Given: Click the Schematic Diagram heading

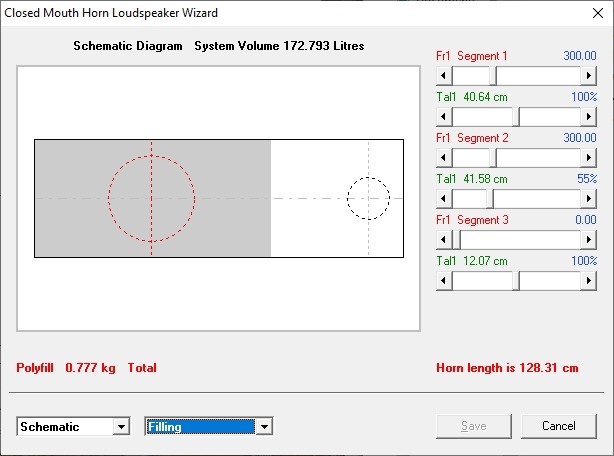Looking at the screenshot, I should pyautogui.click(x=128, y=46).
